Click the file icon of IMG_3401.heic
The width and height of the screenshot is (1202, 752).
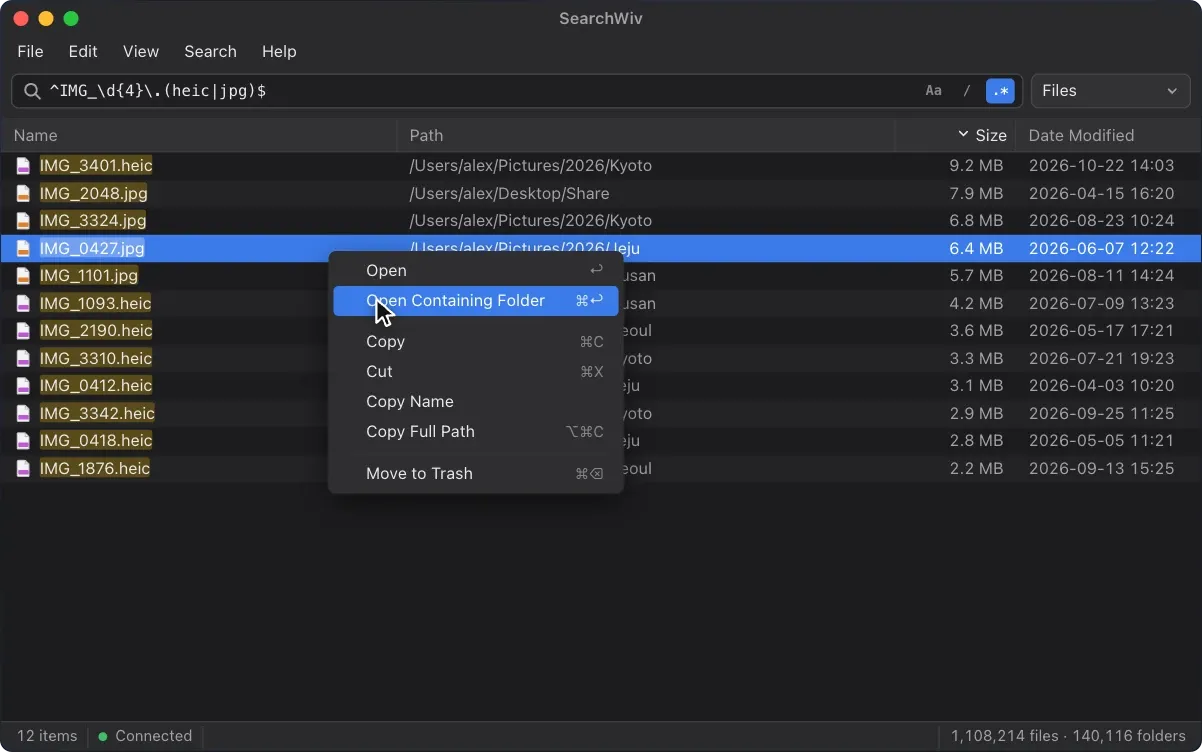[23, 166]
